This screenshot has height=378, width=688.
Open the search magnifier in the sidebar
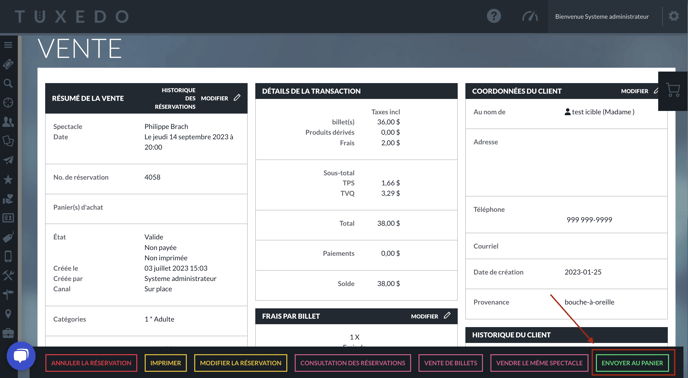[8, 83]
